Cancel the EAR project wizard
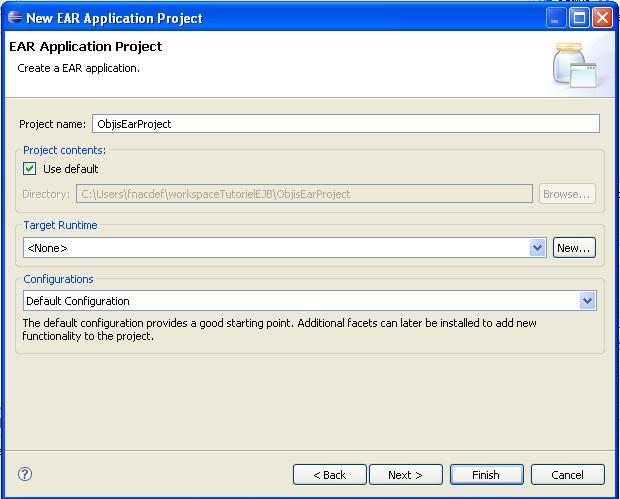The image size is (620, 499). pyautogui.click(x=567, y=474)
